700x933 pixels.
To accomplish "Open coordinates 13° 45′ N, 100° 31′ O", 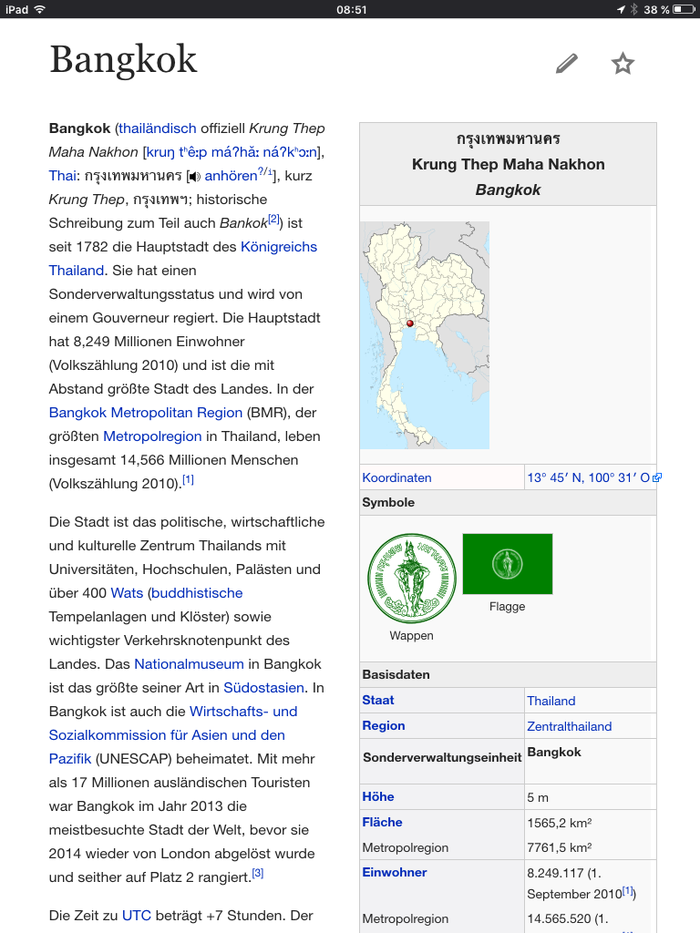I will [589, 478].
